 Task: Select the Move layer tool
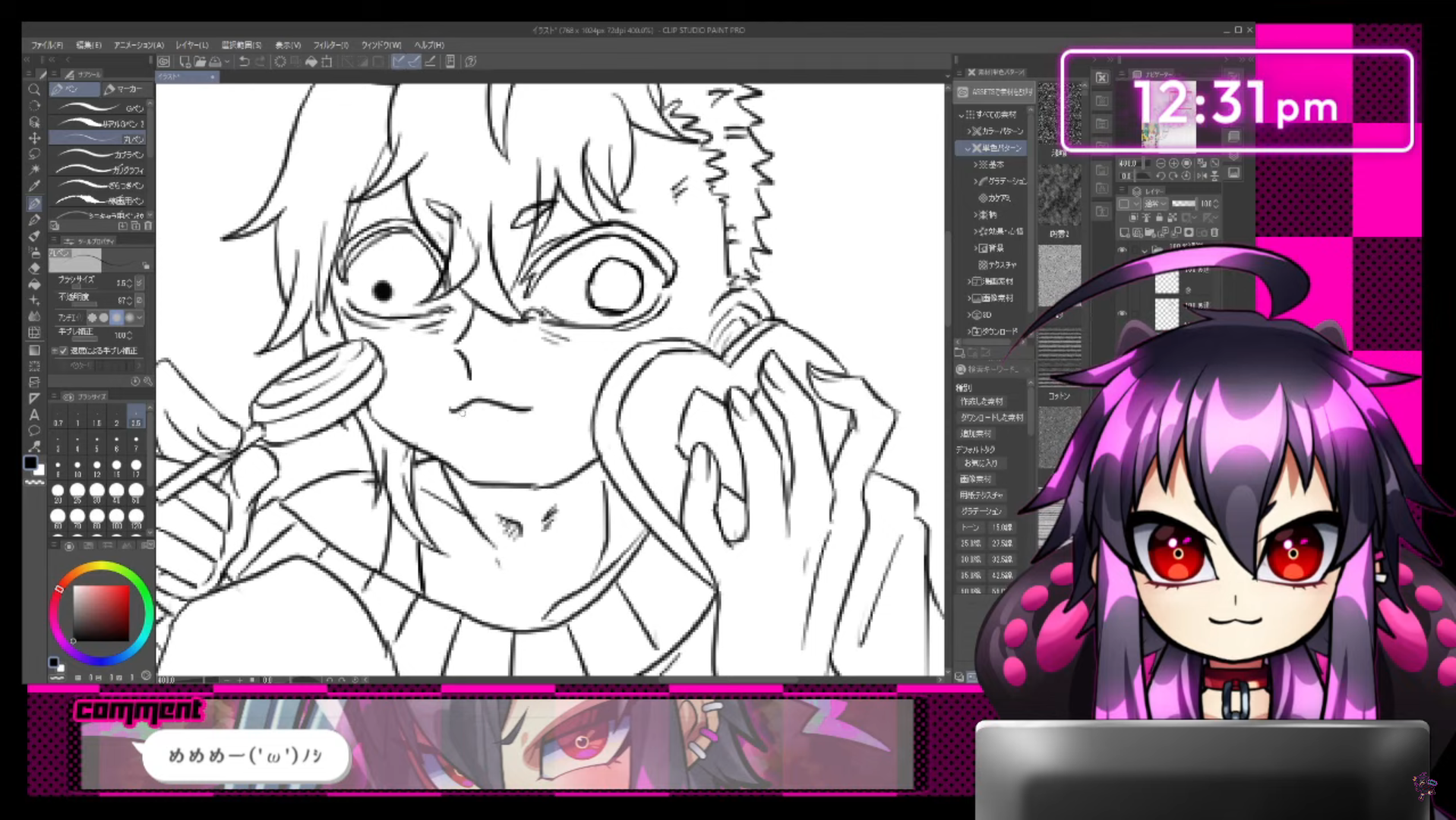coord(34,138)
